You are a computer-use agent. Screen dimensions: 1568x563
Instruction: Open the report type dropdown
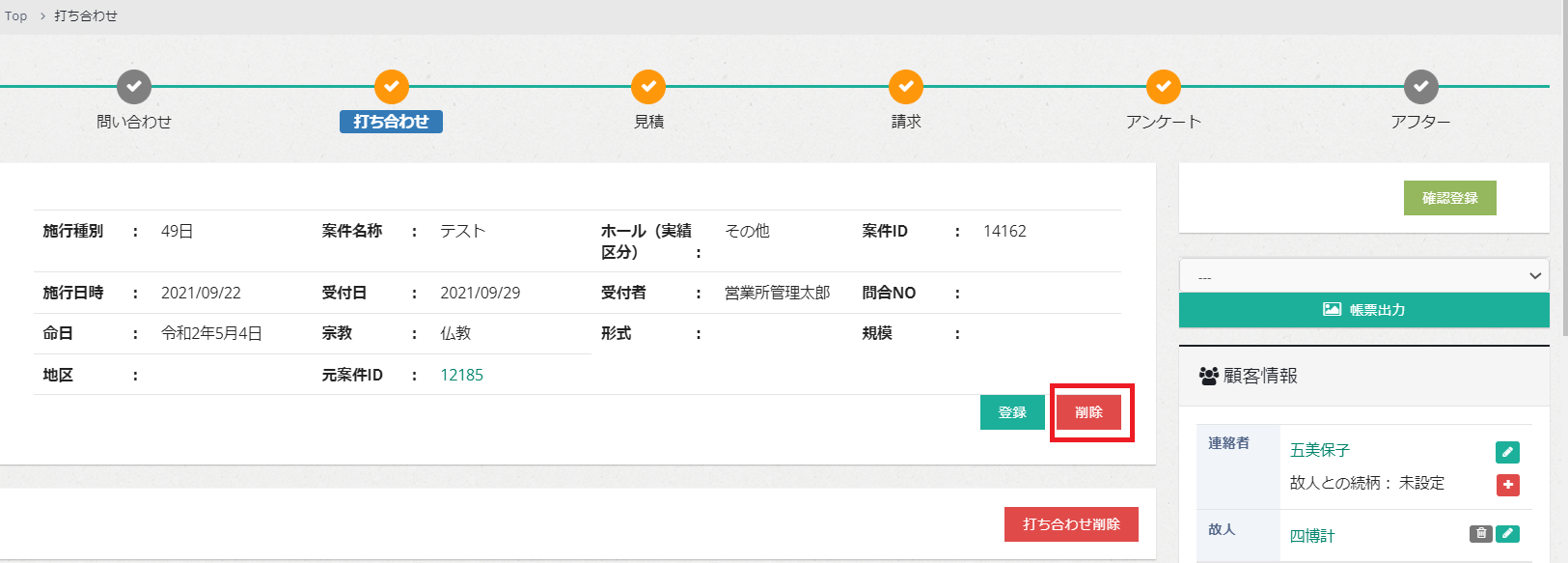pos(1363,276)
